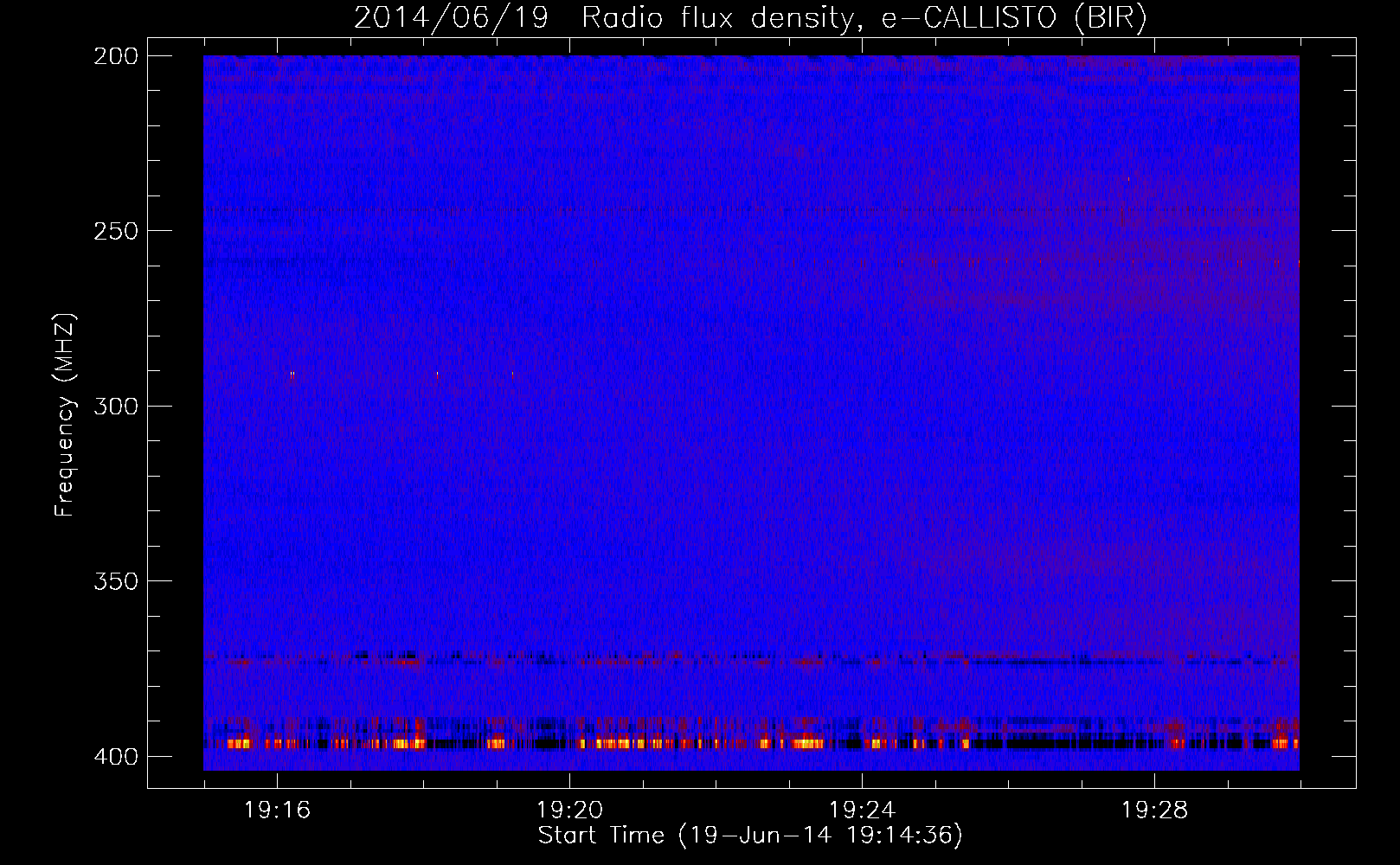Click the 19:28 time tick label
1400x865 pixels.
[1154, 811]
